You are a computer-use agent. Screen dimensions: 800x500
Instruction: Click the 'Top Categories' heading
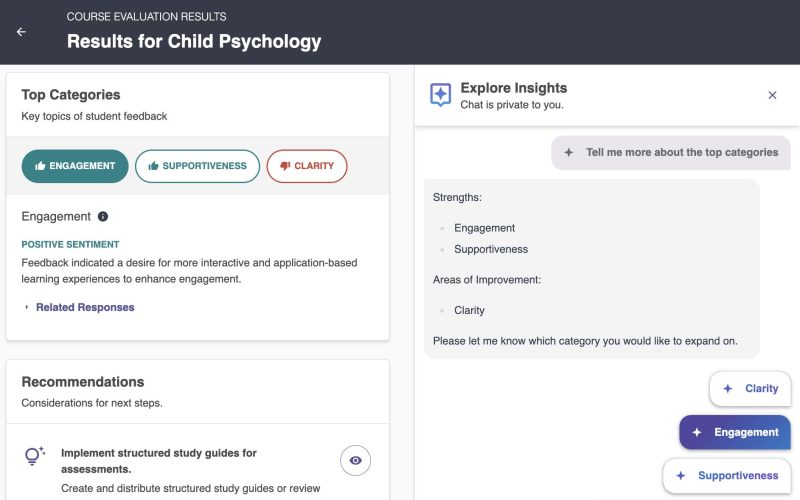point(71,94)
